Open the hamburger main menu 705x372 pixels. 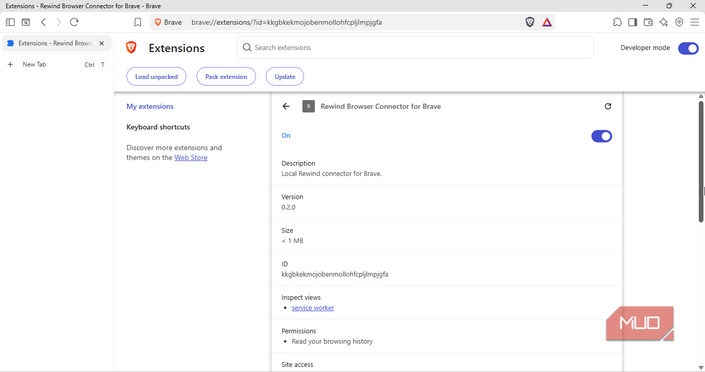[695, 22]
